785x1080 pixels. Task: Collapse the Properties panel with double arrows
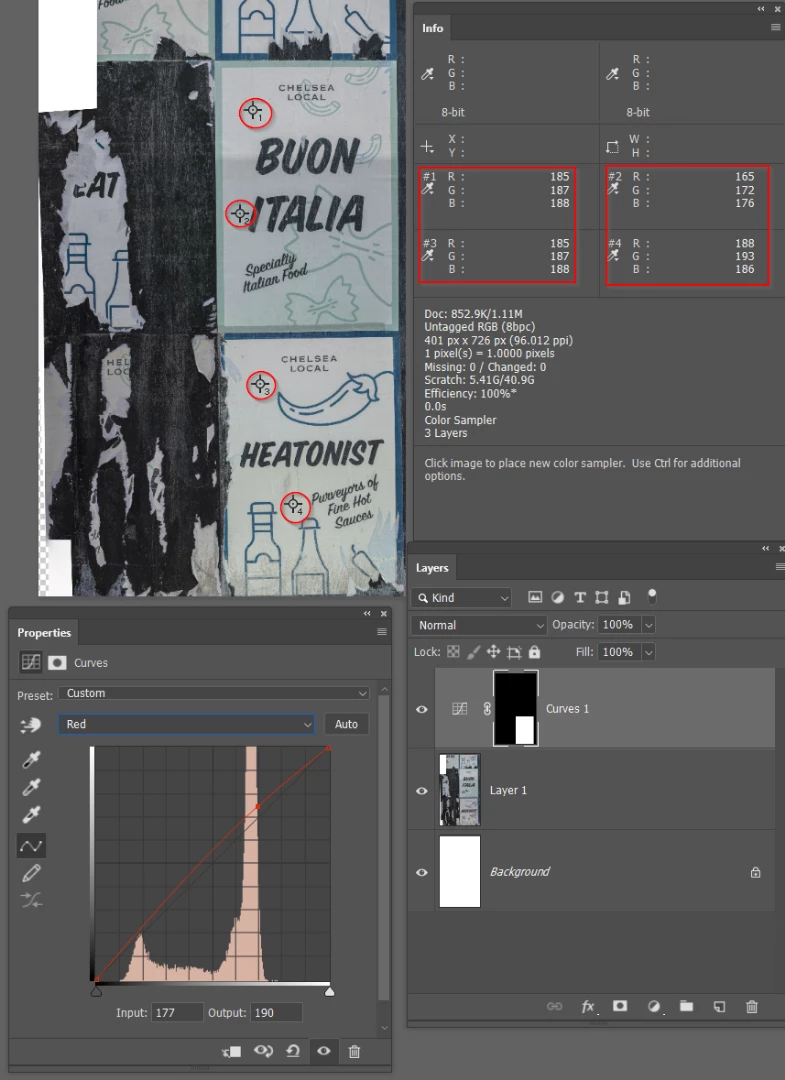click(x=367, y=613)
